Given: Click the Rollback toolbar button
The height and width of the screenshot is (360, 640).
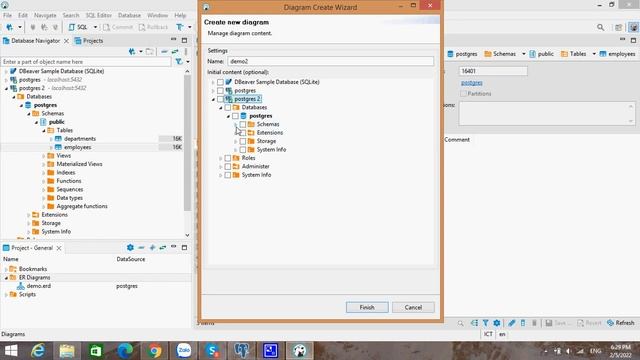Looking at the screenshot, I should [x=153, y=27].
